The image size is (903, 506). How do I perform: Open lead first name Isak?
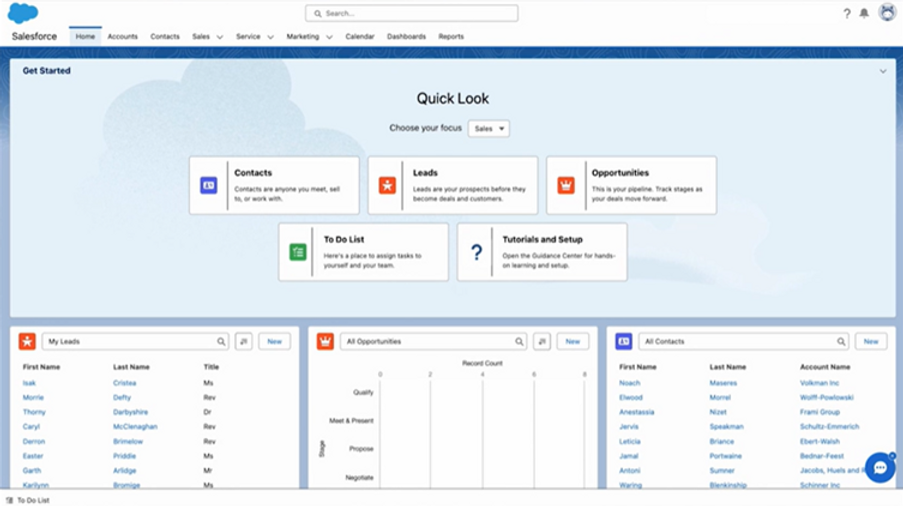[29, 383]
